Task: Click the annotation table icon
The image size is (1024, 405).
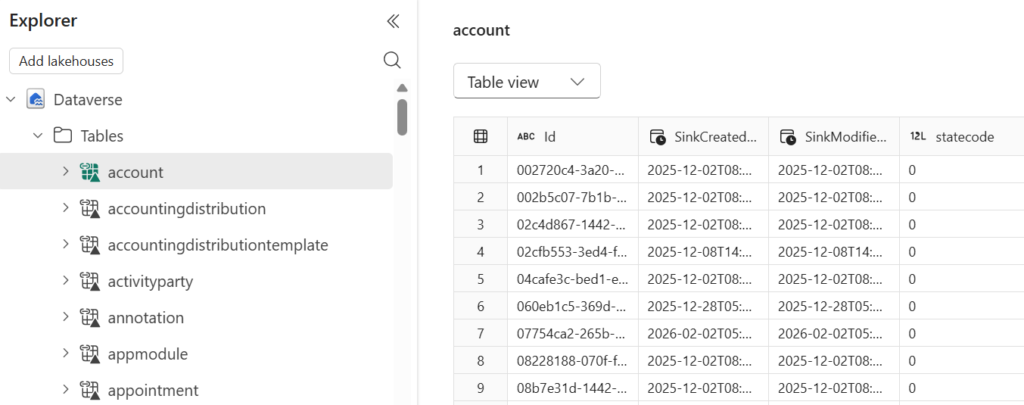Action: click(90, 318)
